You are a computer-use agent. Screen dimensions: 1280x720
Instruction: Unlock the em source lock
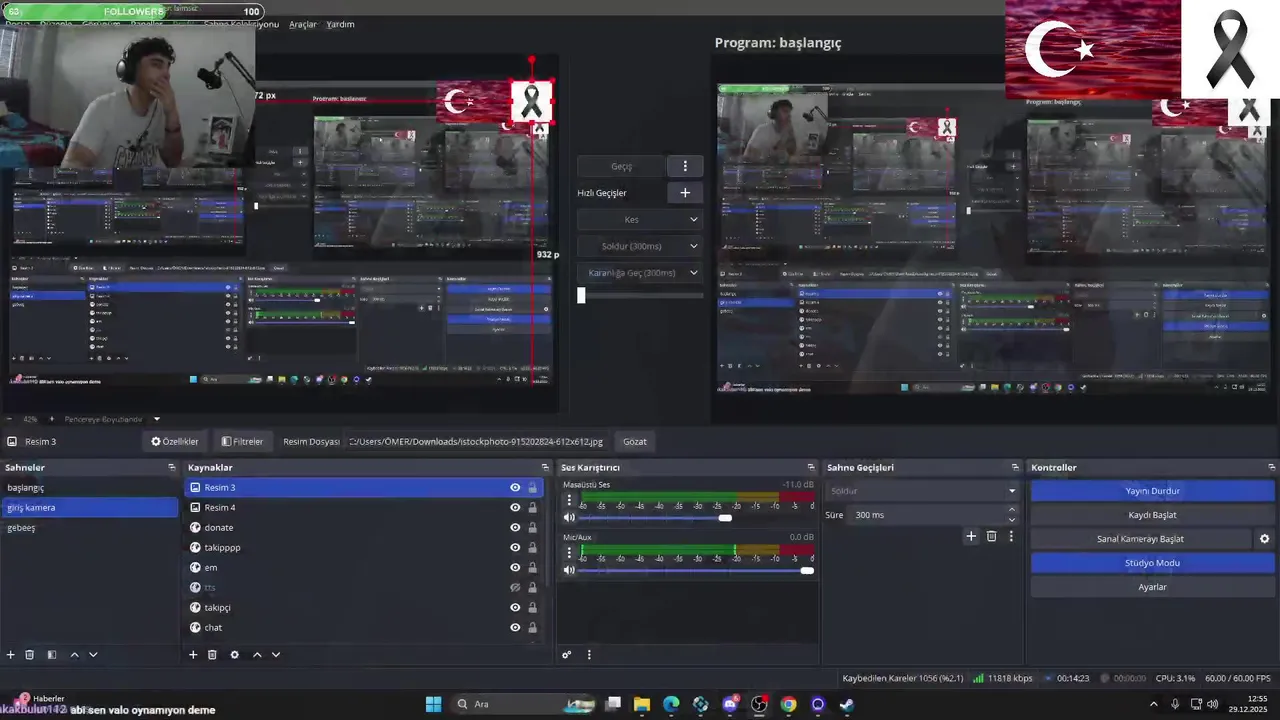[532, 567]
